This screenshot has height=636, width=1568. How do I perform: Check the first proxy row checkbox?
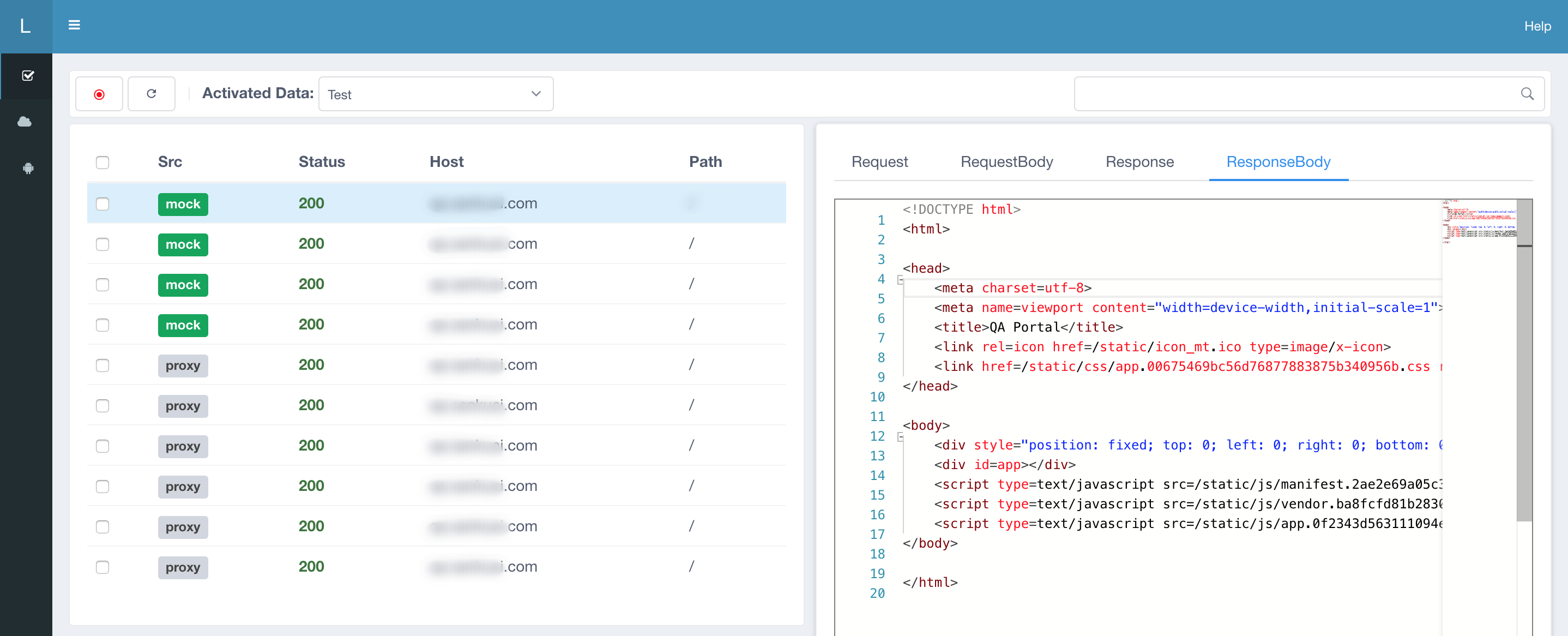pyautogui.click(x=102, y=365)
